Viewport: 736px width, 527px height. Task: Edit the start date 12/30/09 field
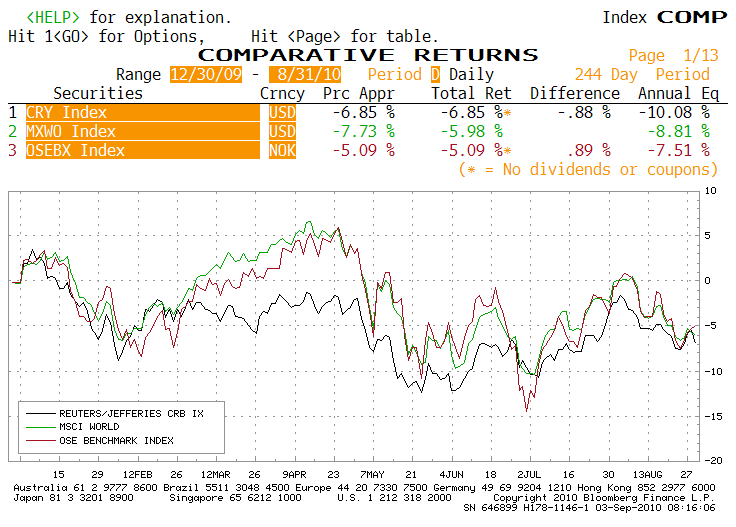pos(206,74)
